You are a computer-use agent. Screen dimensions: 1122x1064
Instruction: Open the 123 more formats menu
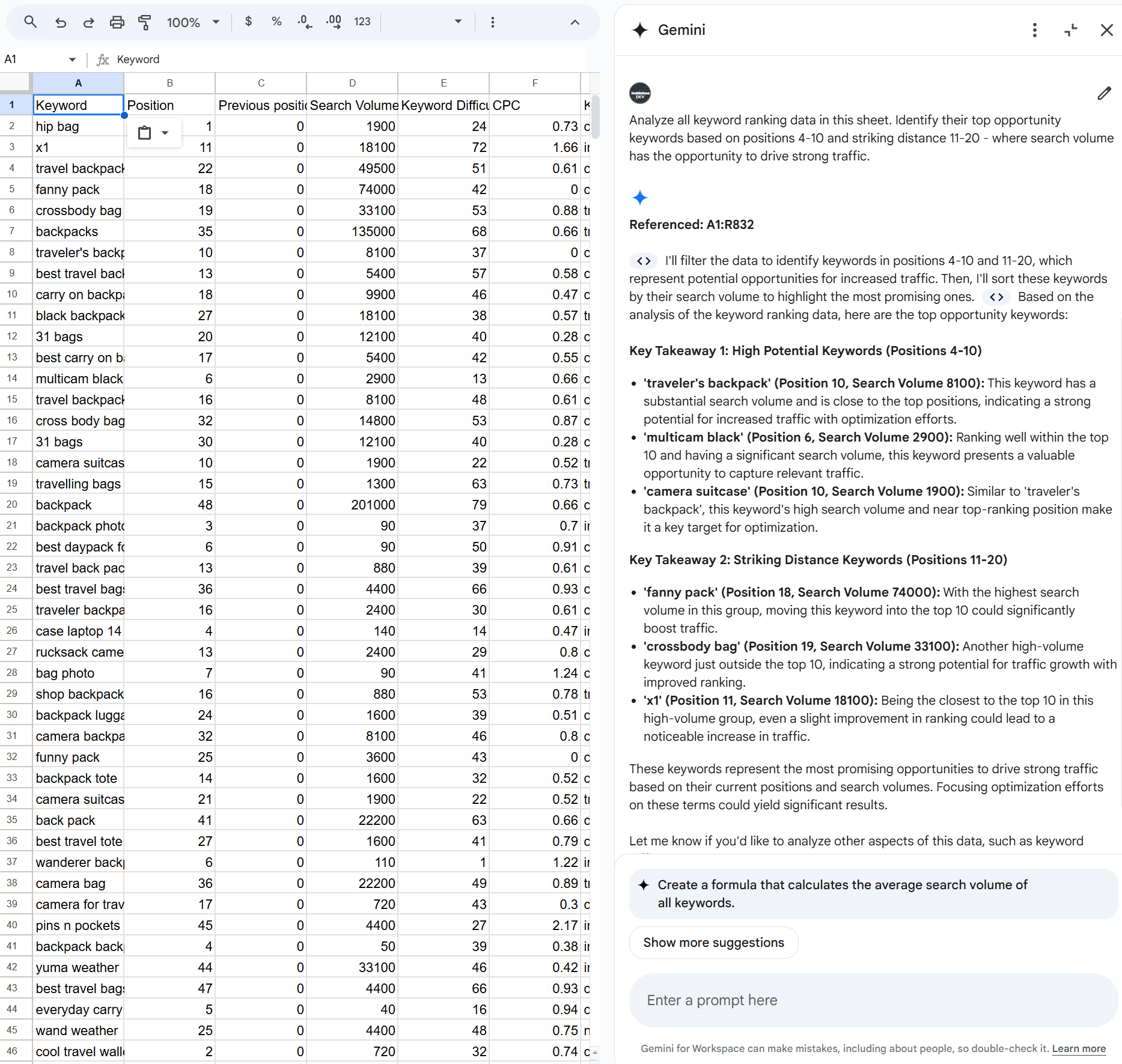tap(362, 22)
